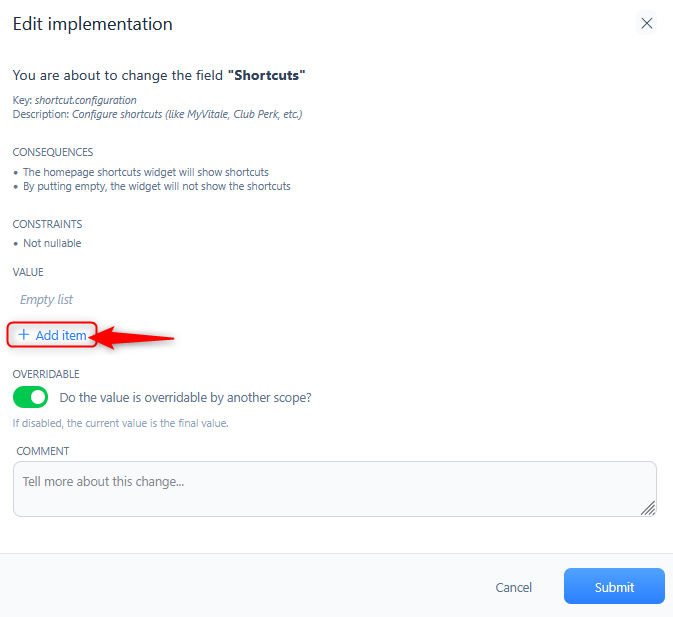Disable the overridable toggle switch
Image resolution: width=673 pixels, height=617 pixels.
point(30,397)
